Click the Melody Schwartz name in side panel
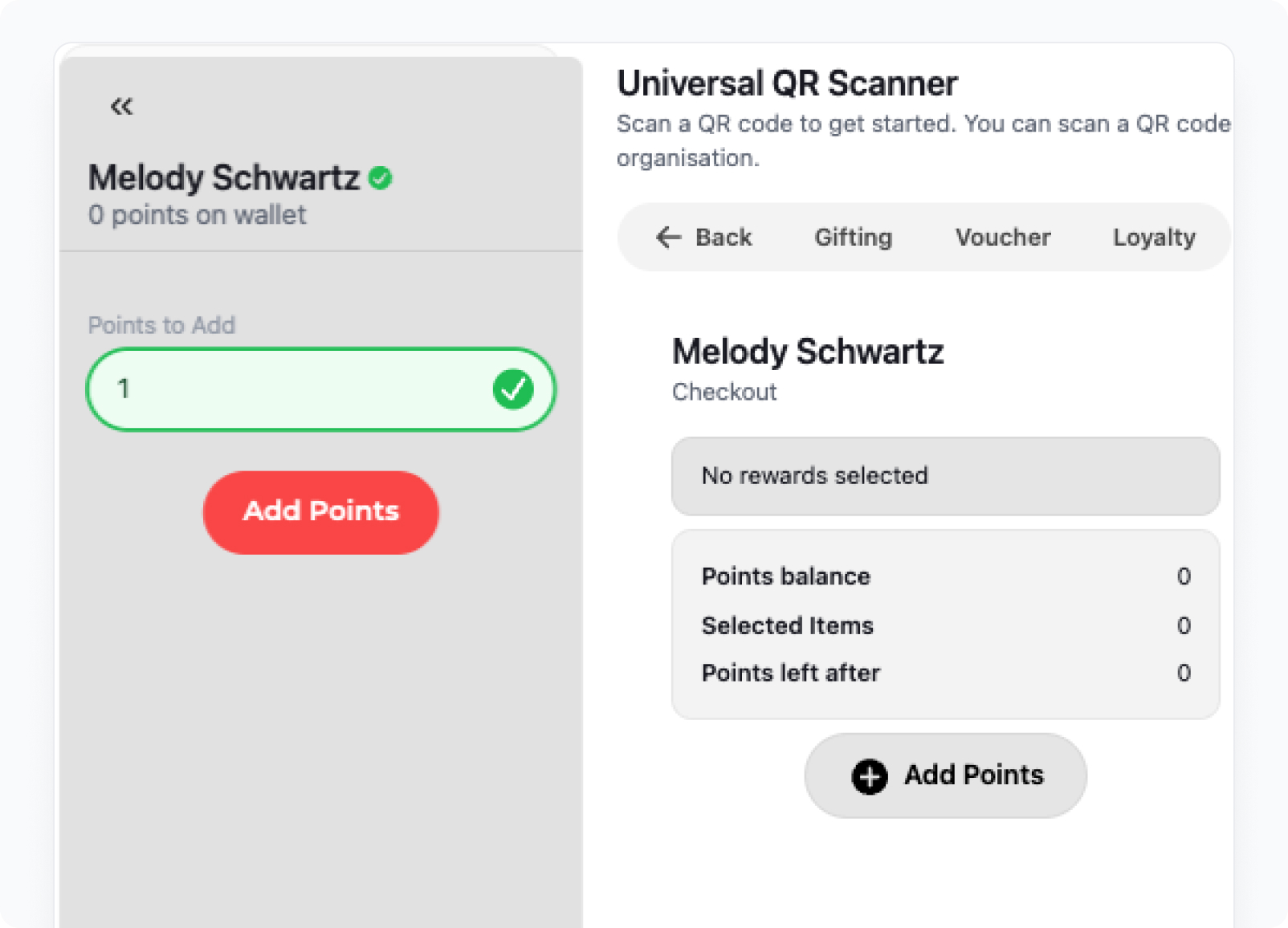 [224, 178]
